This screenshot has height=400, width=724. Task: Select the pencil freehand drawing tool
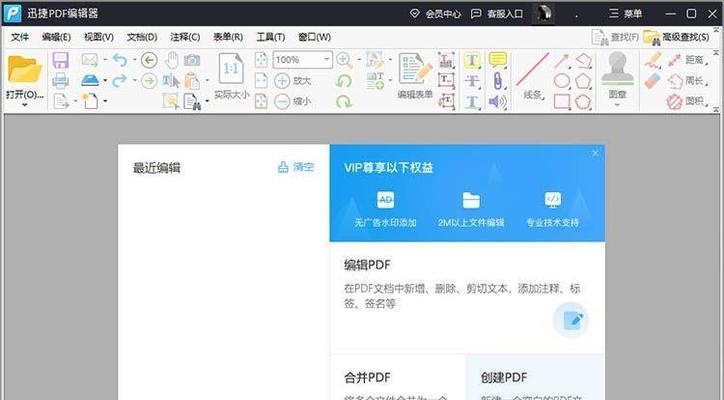pyautogui.click(x=653, y=60)
